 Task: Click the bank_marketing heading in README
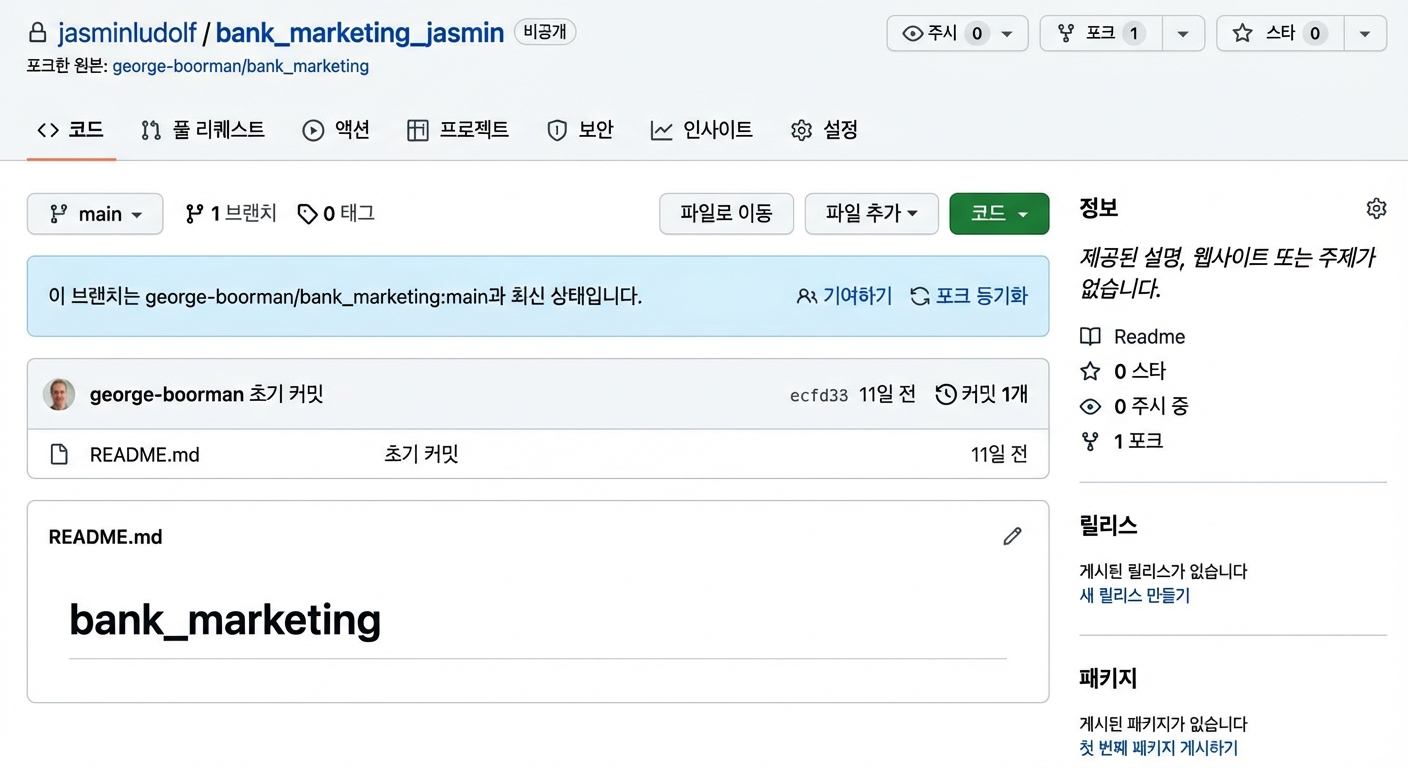pos(225,620)
